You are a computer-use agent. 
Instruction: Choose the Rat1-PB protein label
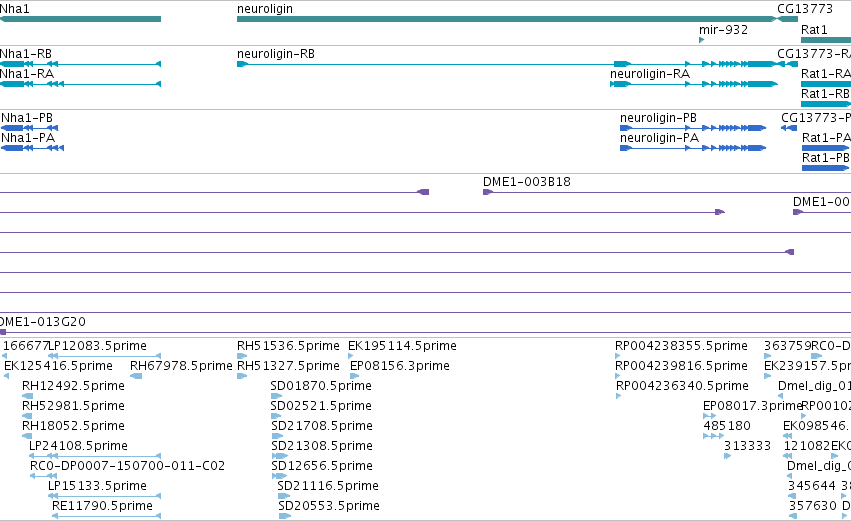(825, 158)
